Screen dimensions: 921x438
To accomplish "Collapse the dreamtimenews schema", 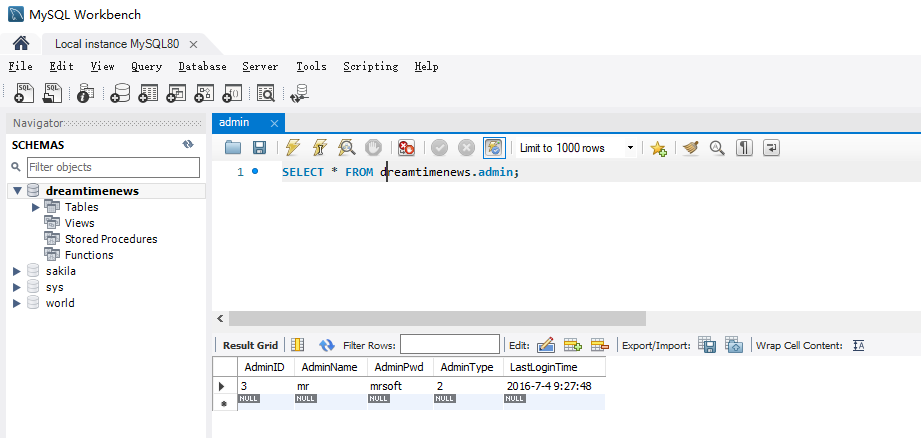I will point(16,191).
